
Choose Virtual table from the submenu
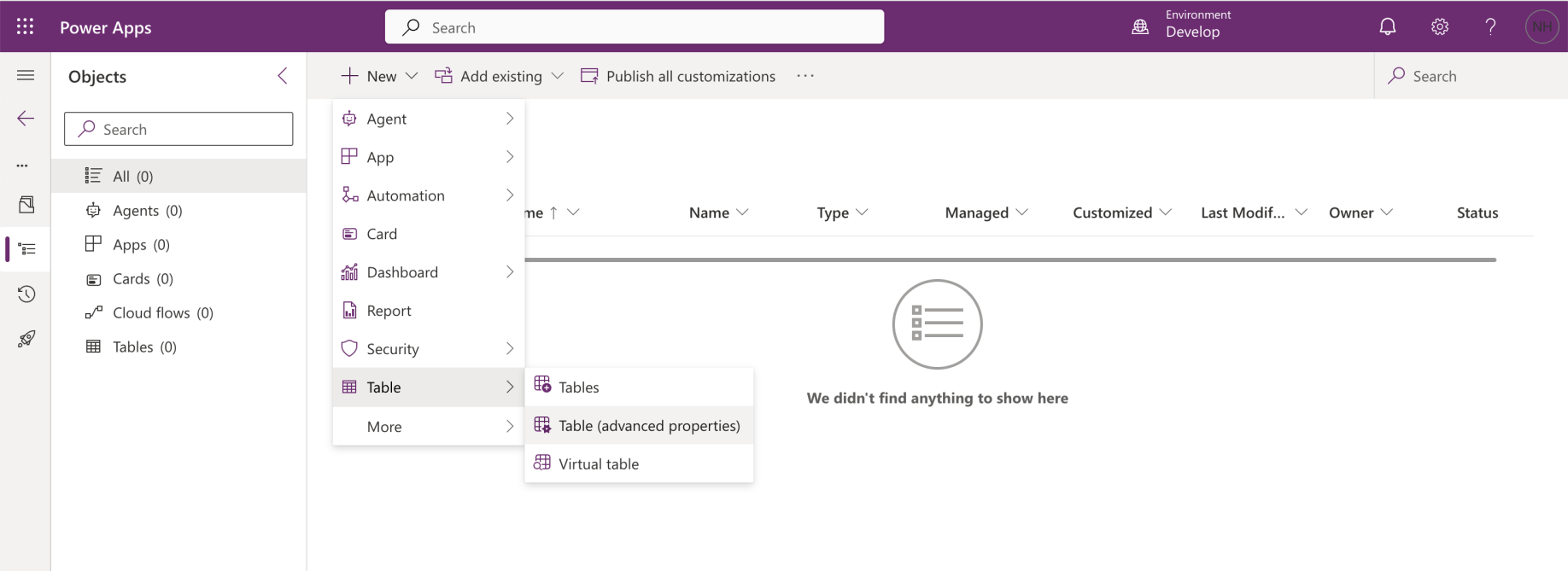[598, 464]
